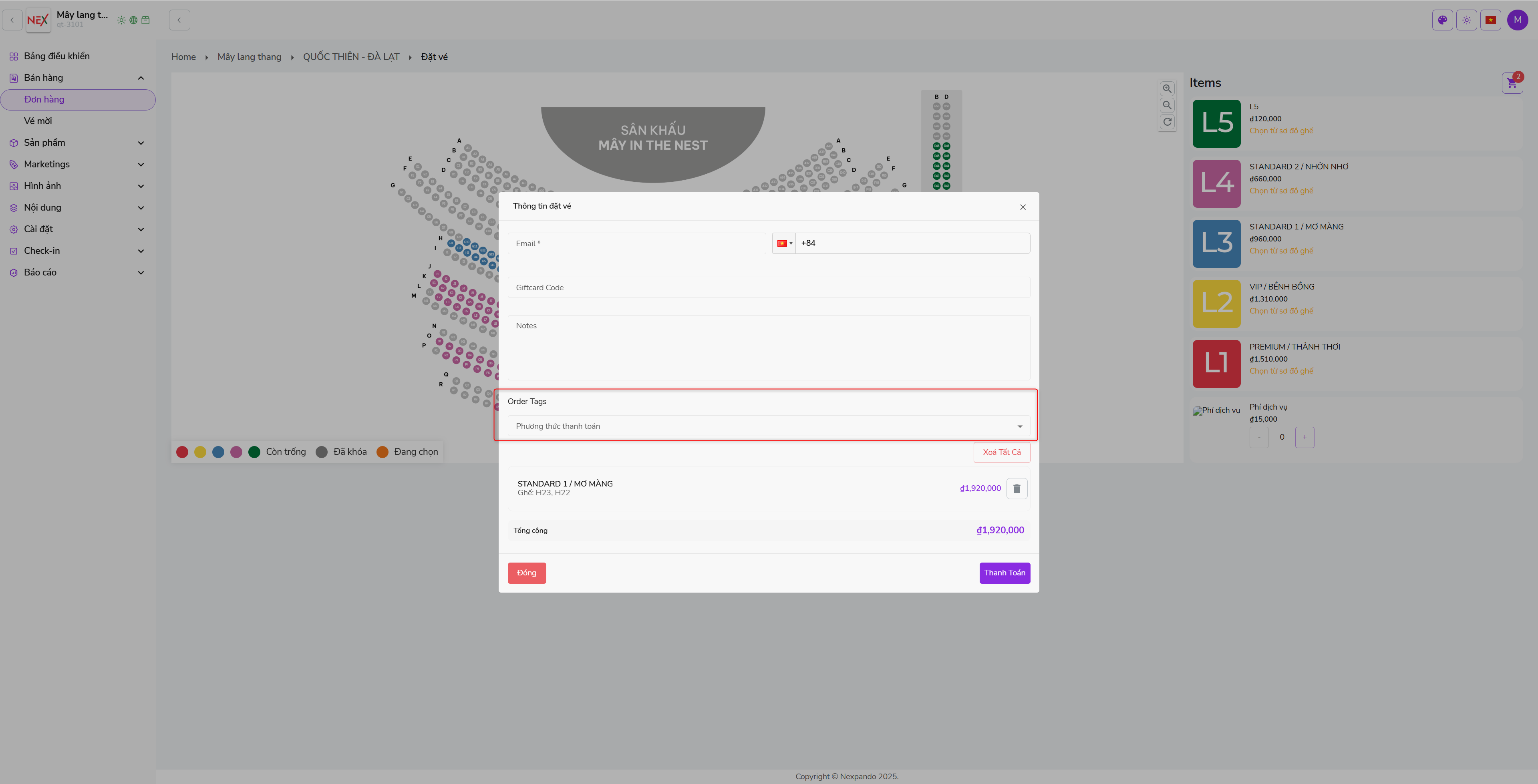Open Vé mời menu item
Screen dimensions: 1538x784
point(38,121)
